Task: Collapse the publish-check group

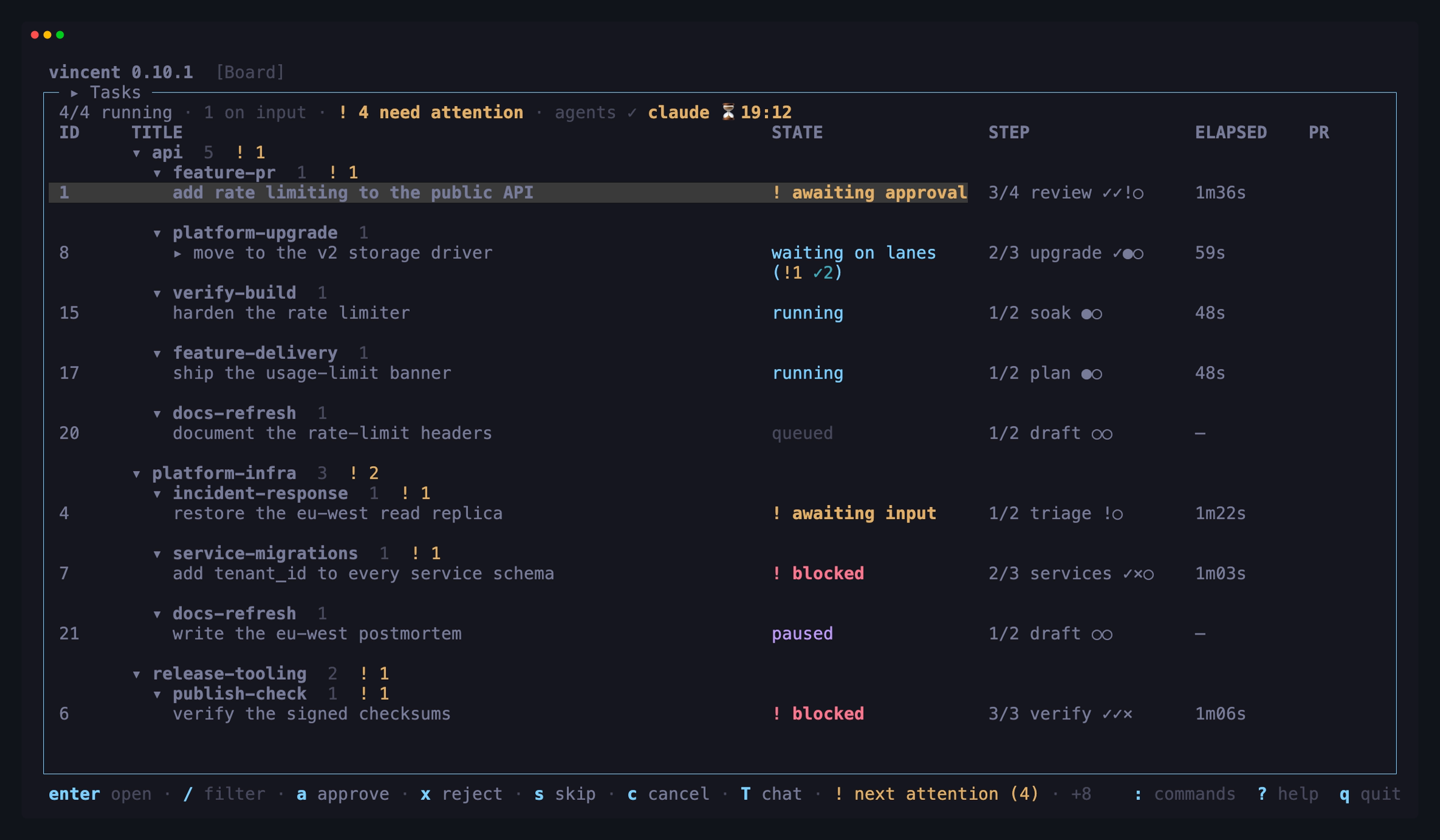Action: [x=157, y=695]
